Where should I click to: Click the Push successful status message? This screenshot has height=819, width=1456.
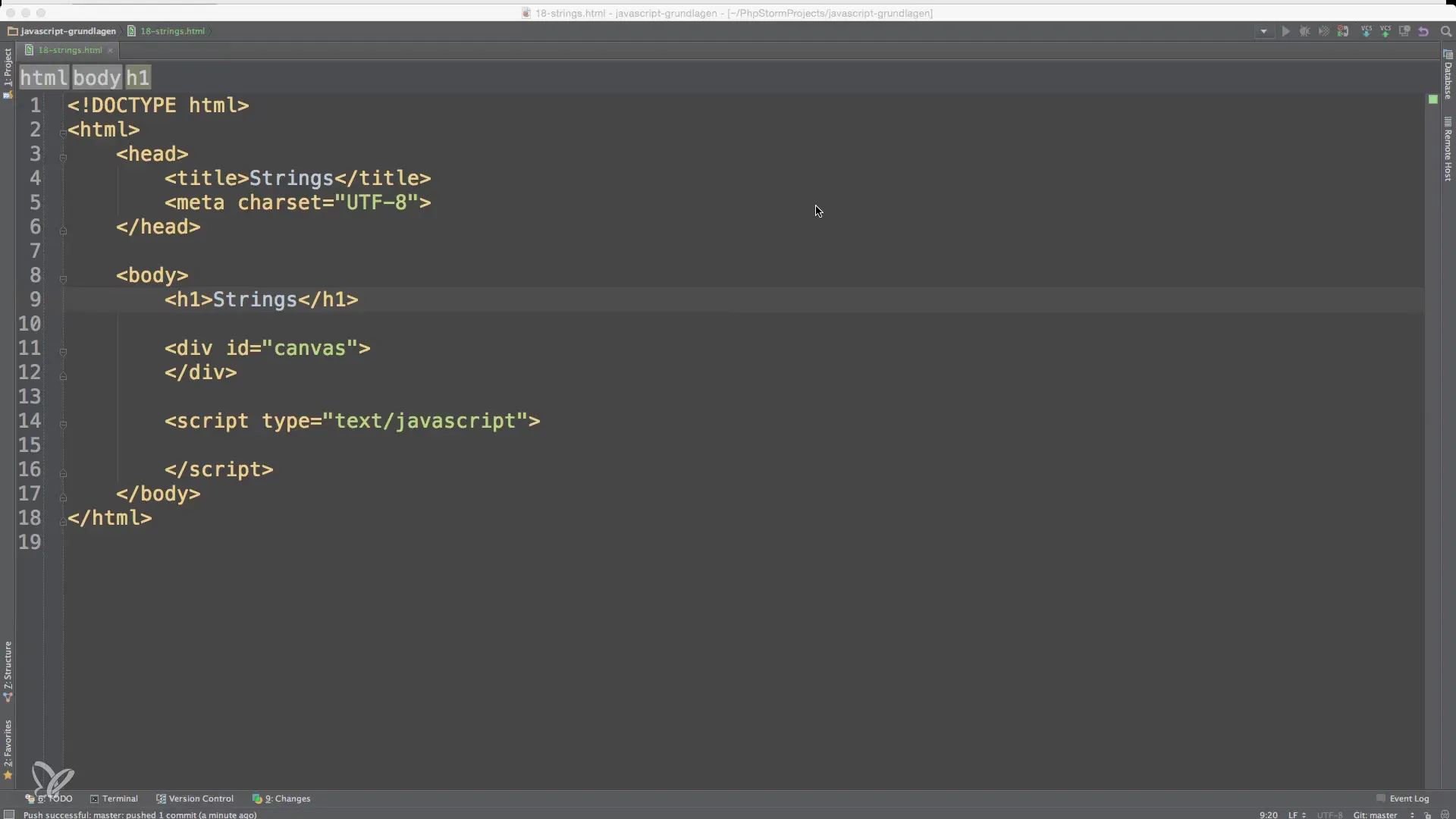pyautogui.click(x=140, y=814)
